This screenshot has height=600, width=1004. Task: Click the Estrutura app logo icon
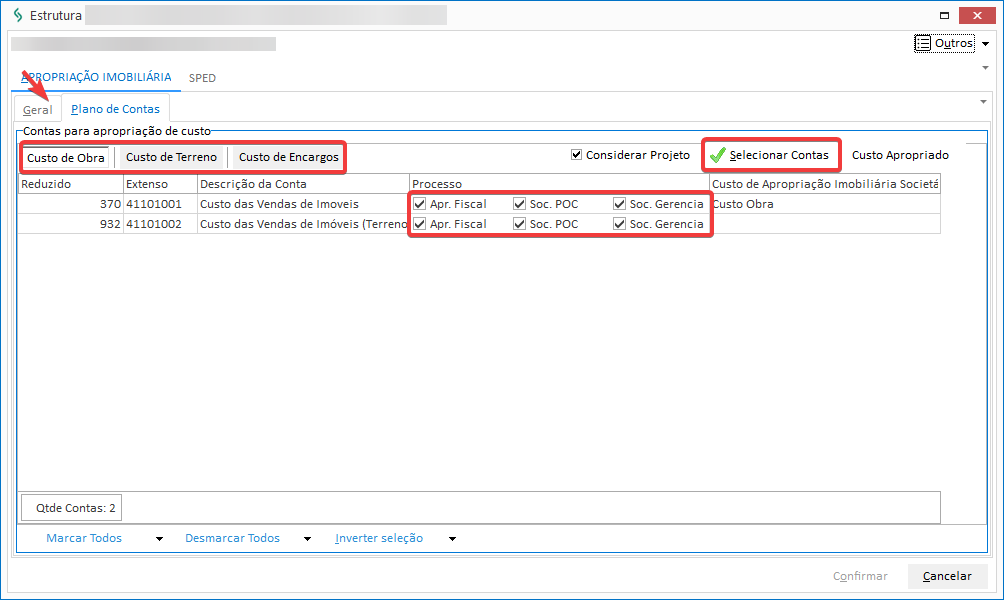[x=16, y=16]
